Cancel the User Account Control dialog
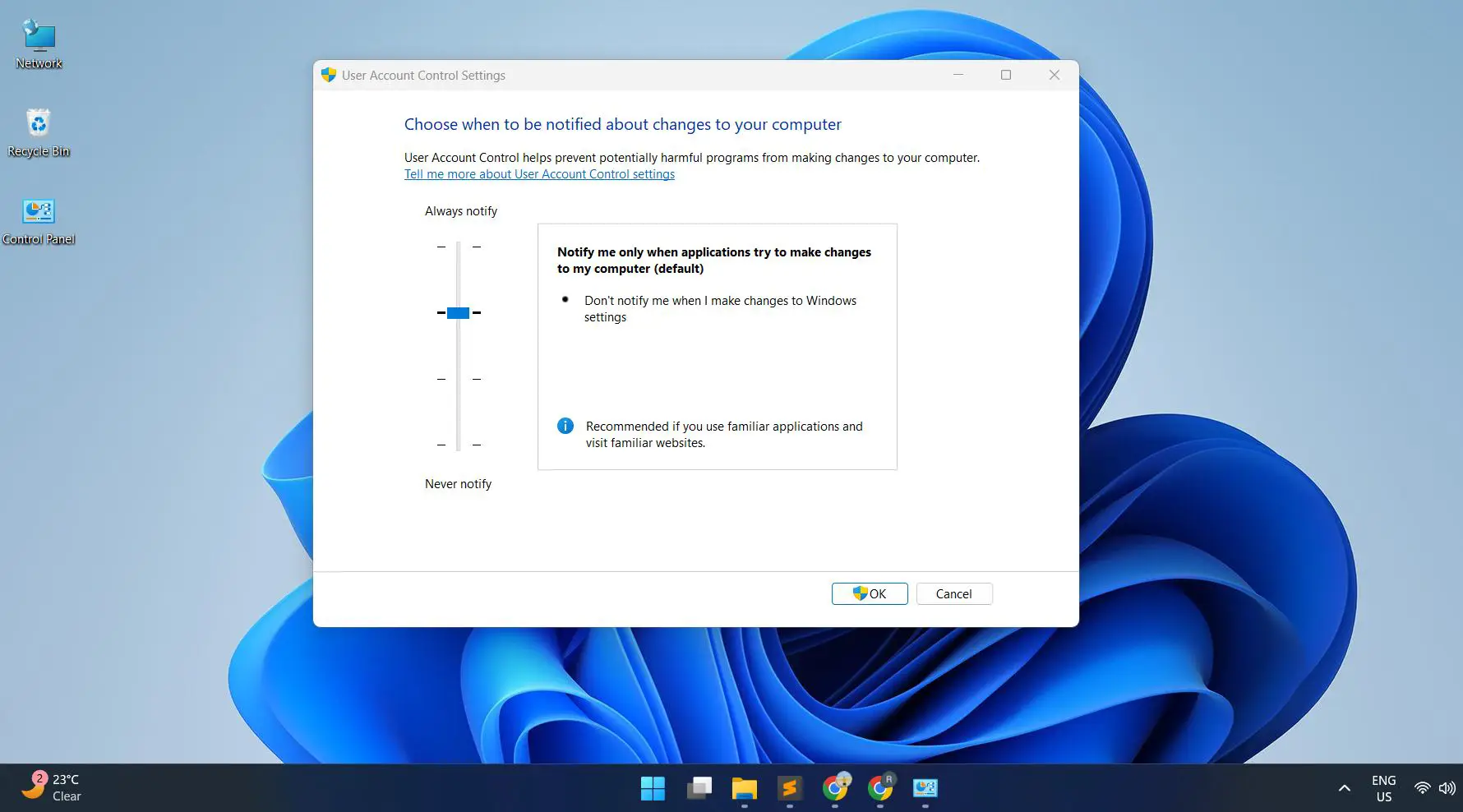Image resolution: width=1463 pixels, height=812 pixels. pyautogui.click(x=953, y=593)
